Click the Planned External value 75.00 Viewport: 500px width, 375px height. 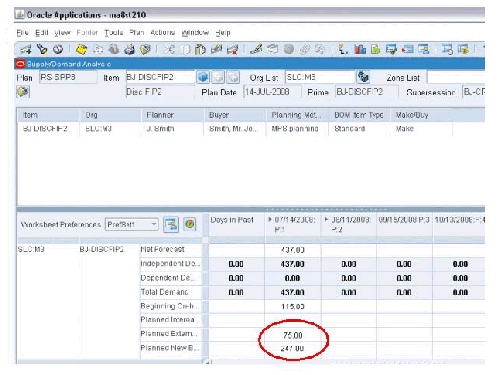pyautogui.click(x=293, y=335)
